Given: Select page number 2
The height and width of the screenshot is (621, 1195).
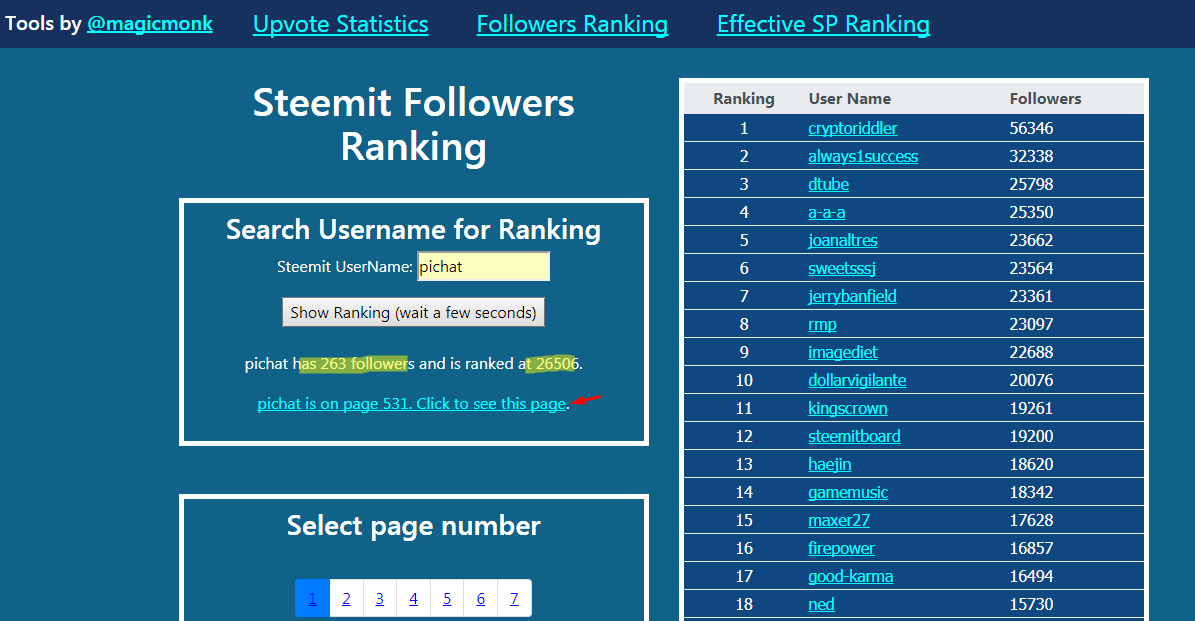Looking at the screenshot, I should (346, 598).
